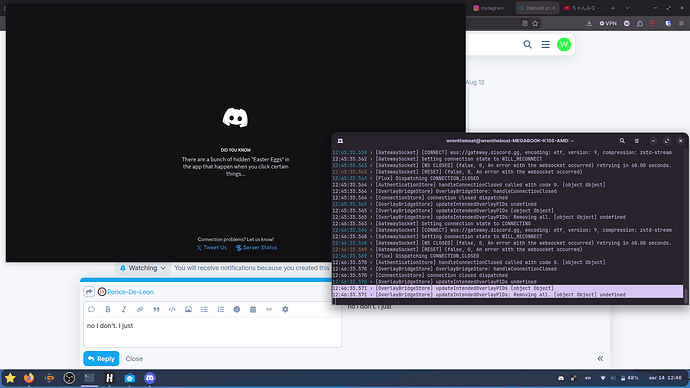This screenshot has height=388, width=690.
Task: Insert a bulleted list in editor
Action: pos(205,309)
